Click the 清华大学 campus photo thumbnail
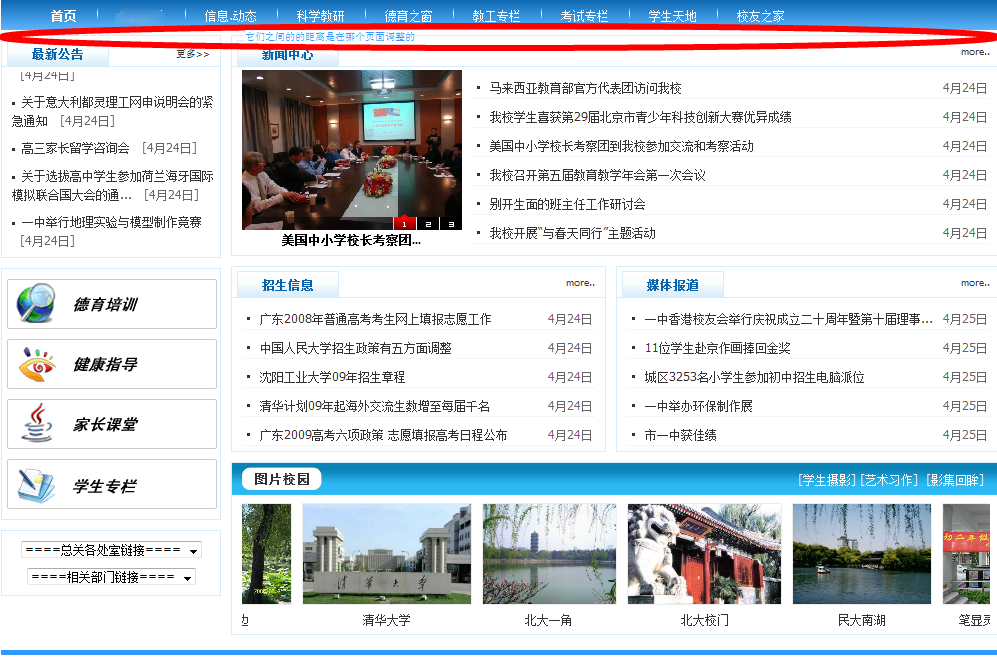997x659 pixels. point(386,553)
